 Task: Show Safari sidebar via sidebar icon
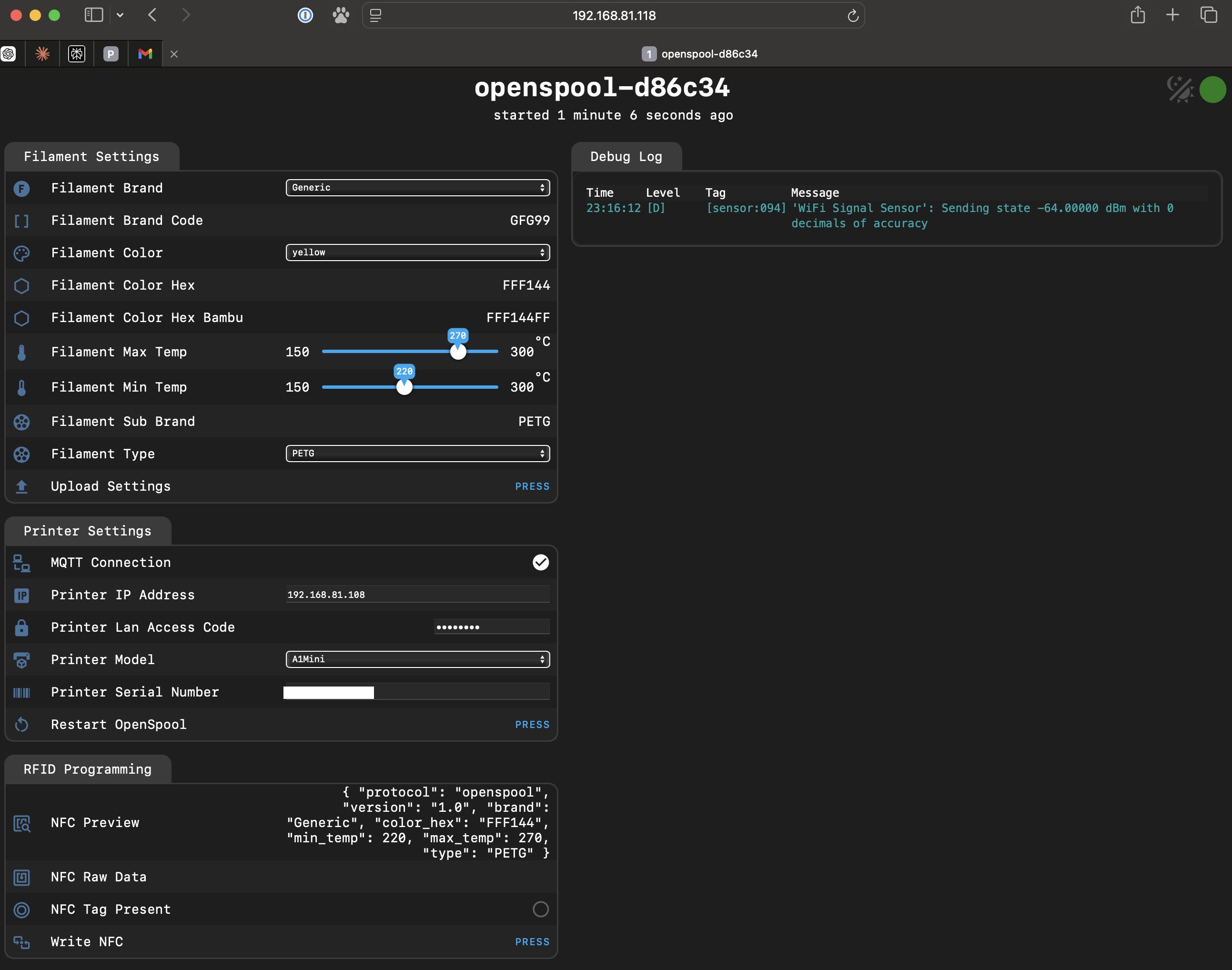[x=94, y=15]
